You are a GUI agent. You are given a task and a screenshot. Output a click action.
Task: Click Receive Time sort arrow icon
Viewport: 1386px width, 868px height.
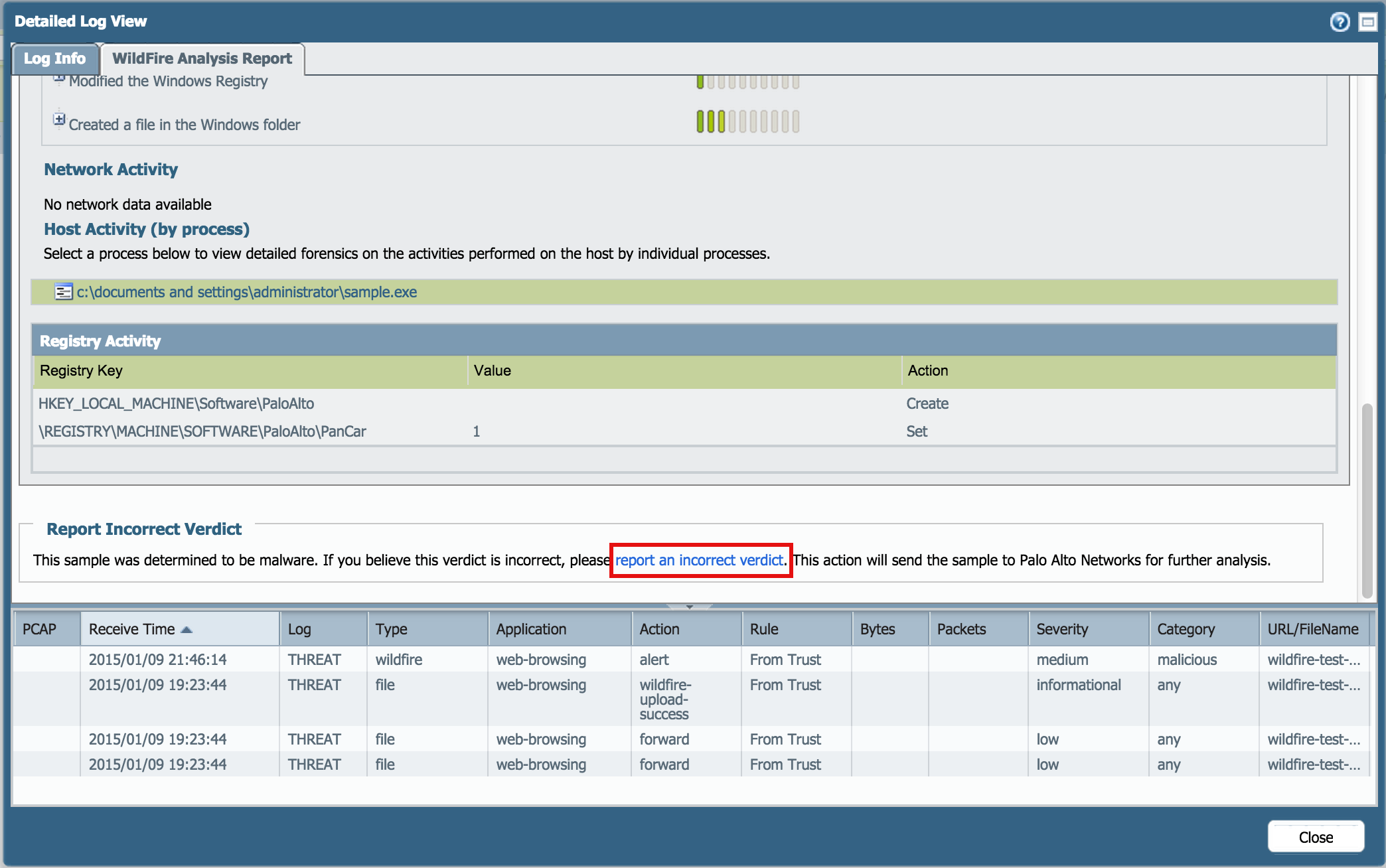coord(187,630)
